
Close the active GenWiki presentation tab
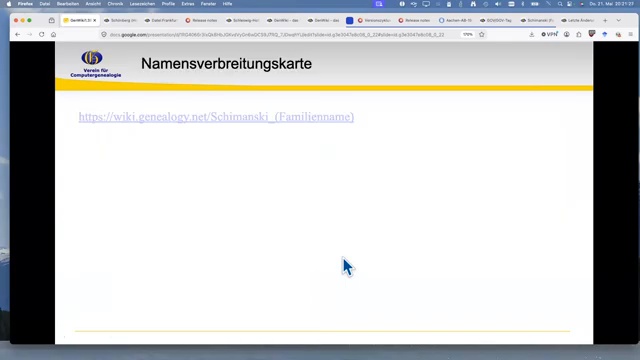click(x=95, y=20)
